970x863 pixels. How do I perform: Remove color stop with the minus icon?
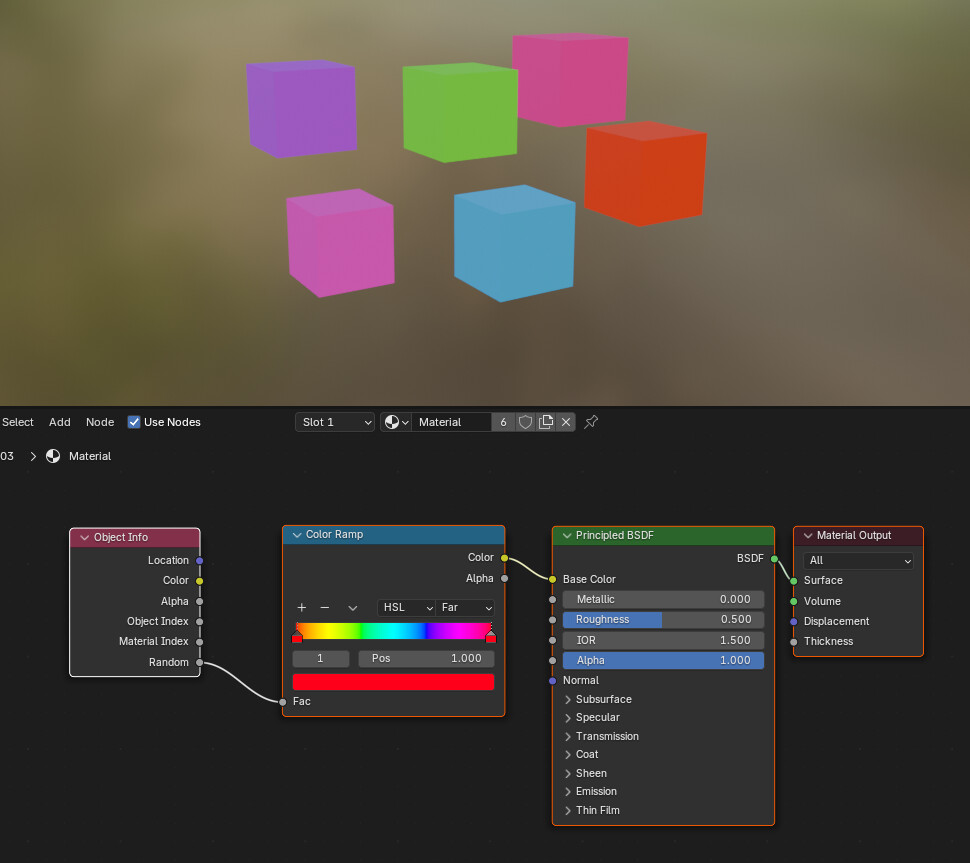tap(325, 608)
